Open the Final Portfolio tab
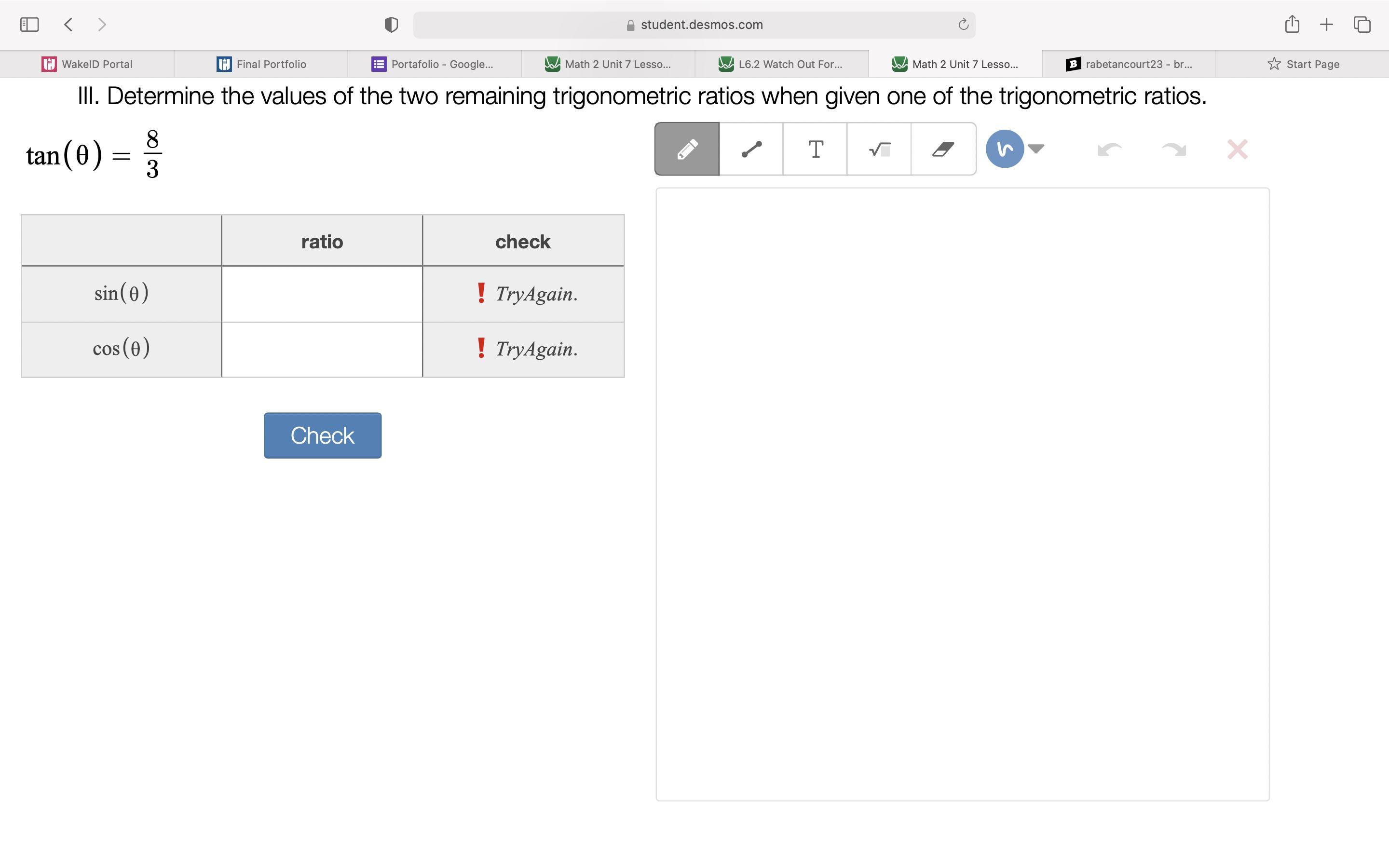The height and width of the screenshot is (868, 1389). coord(261,64)
